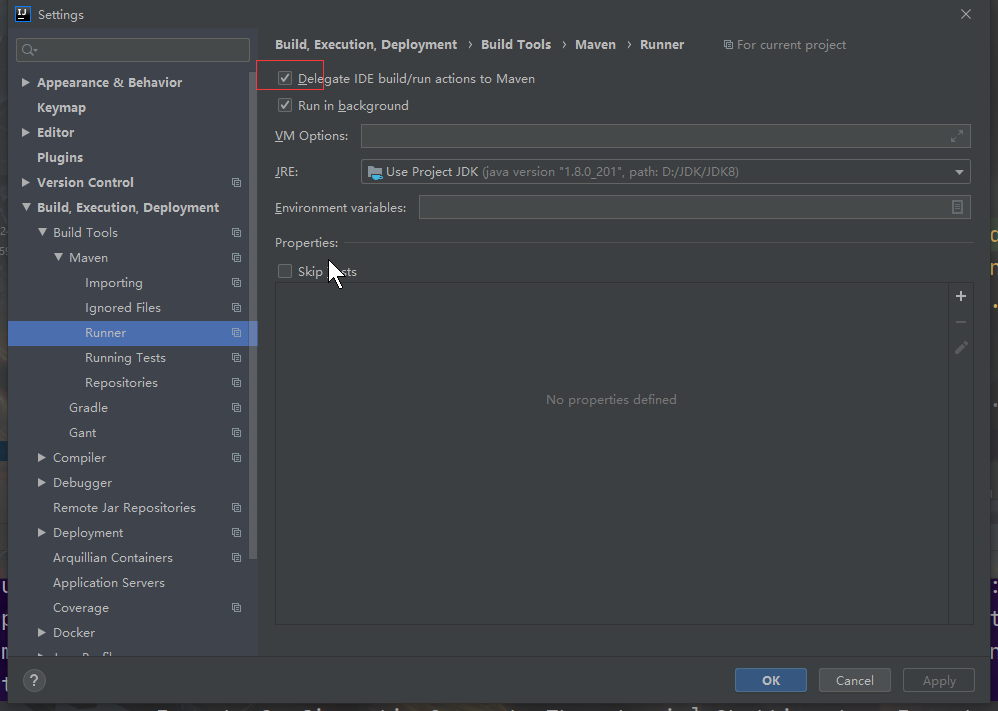Expand the Editor section
998x711 pixels.
point(25,132)
